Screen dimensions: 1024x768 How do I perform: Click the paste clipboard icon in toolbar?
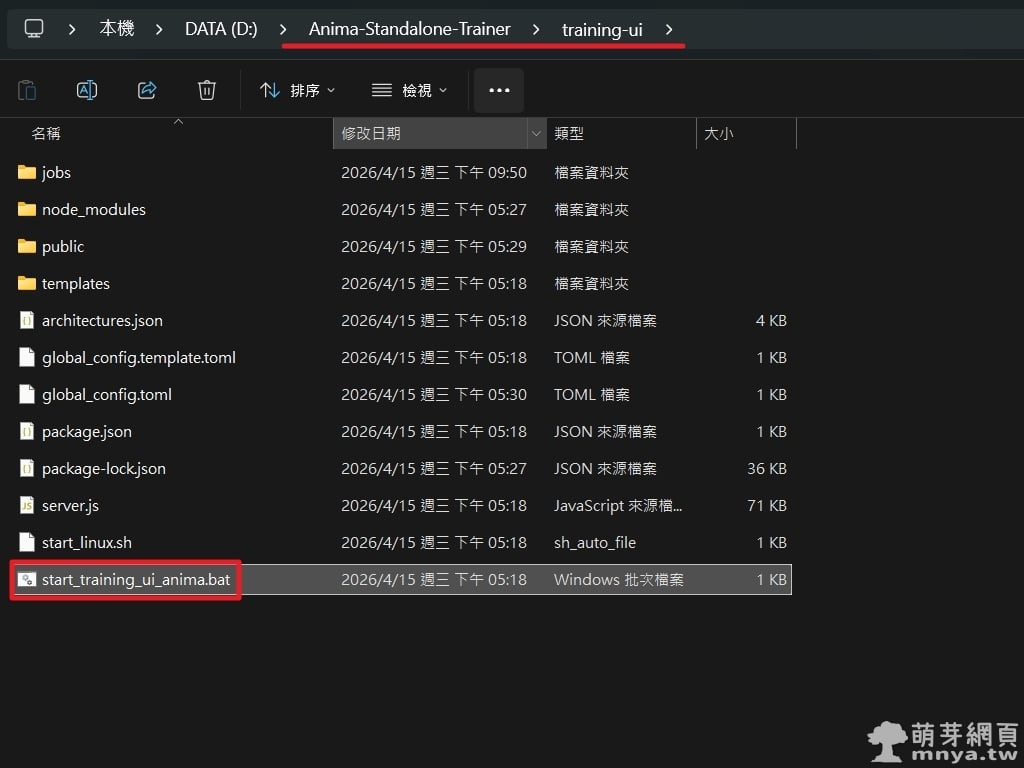click(x=28, y=90)
